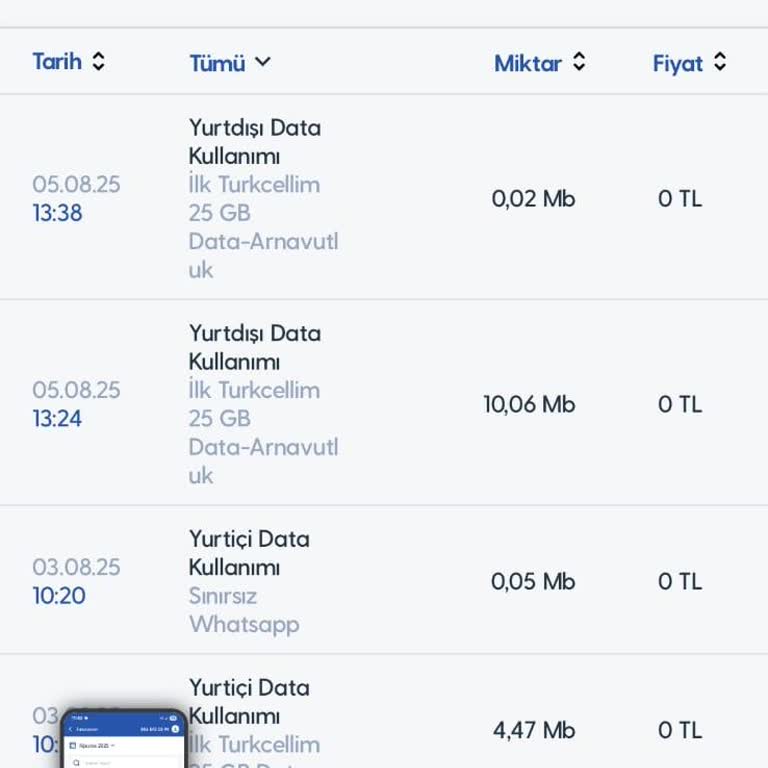Sort usage records by Fiyat header
The image size is (768, 768).
(x=678, y=63)
